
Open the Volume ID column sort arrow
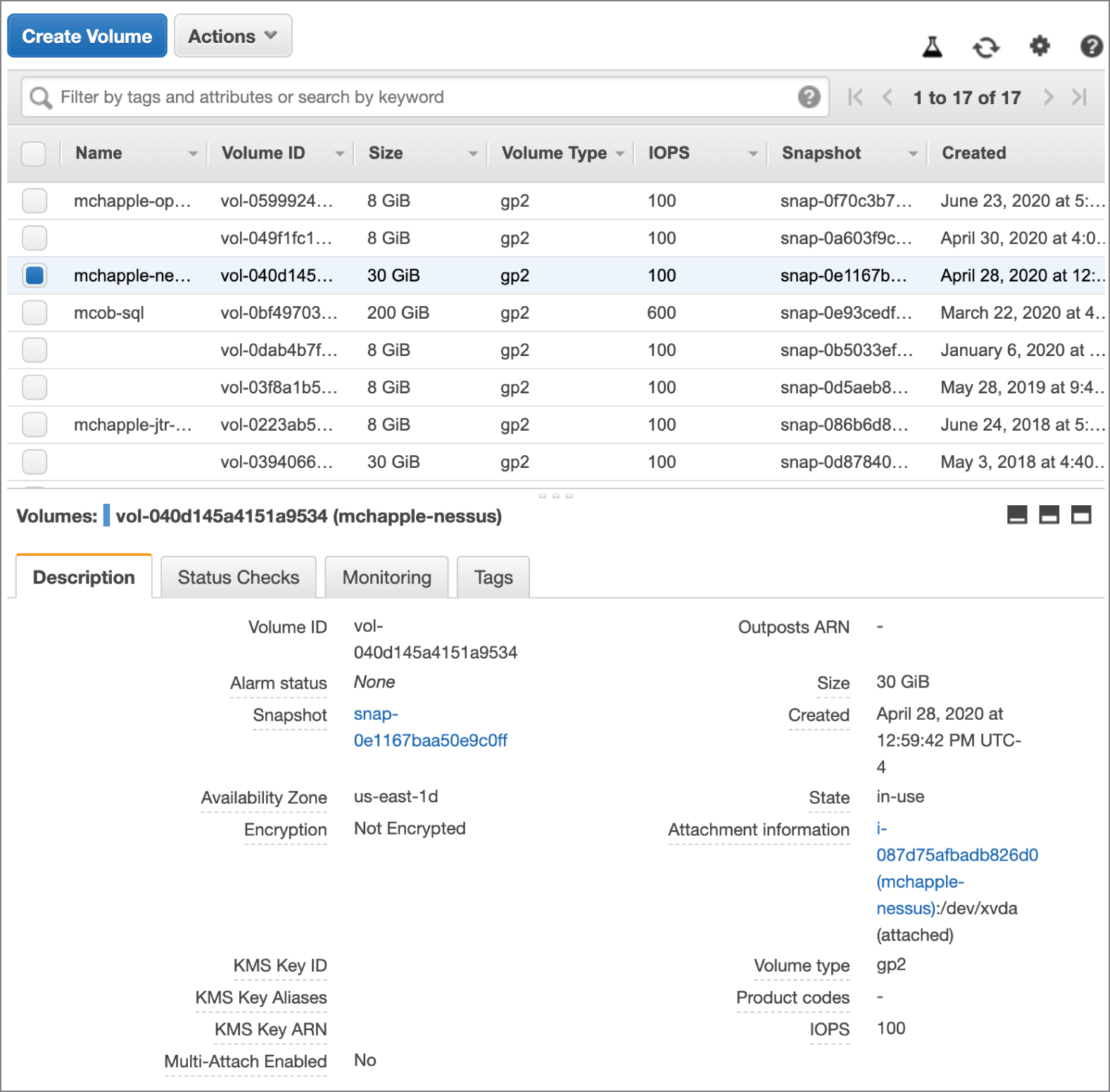click(x=340, y=154)
